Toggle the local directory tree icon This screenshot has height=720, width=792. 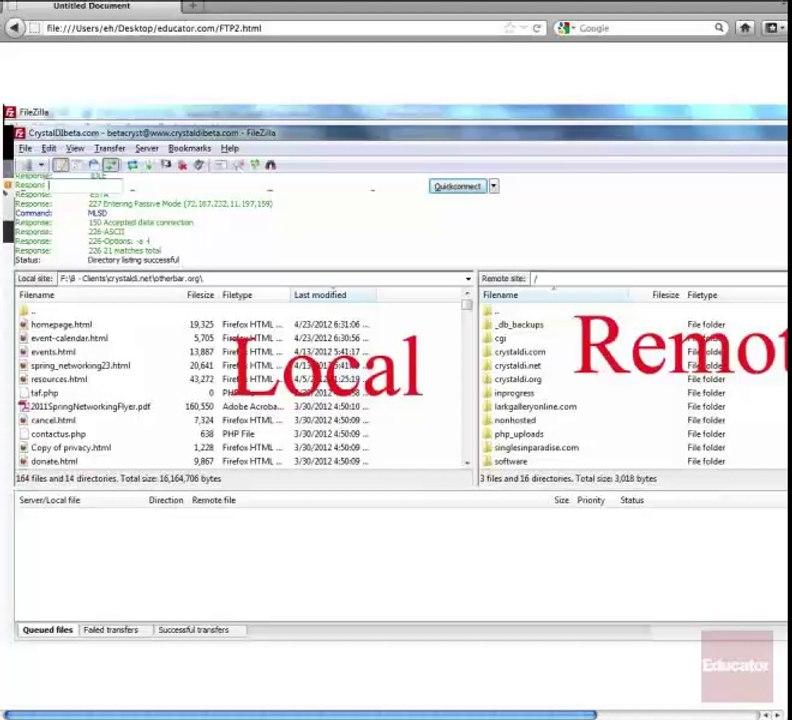tap(77, 165)
